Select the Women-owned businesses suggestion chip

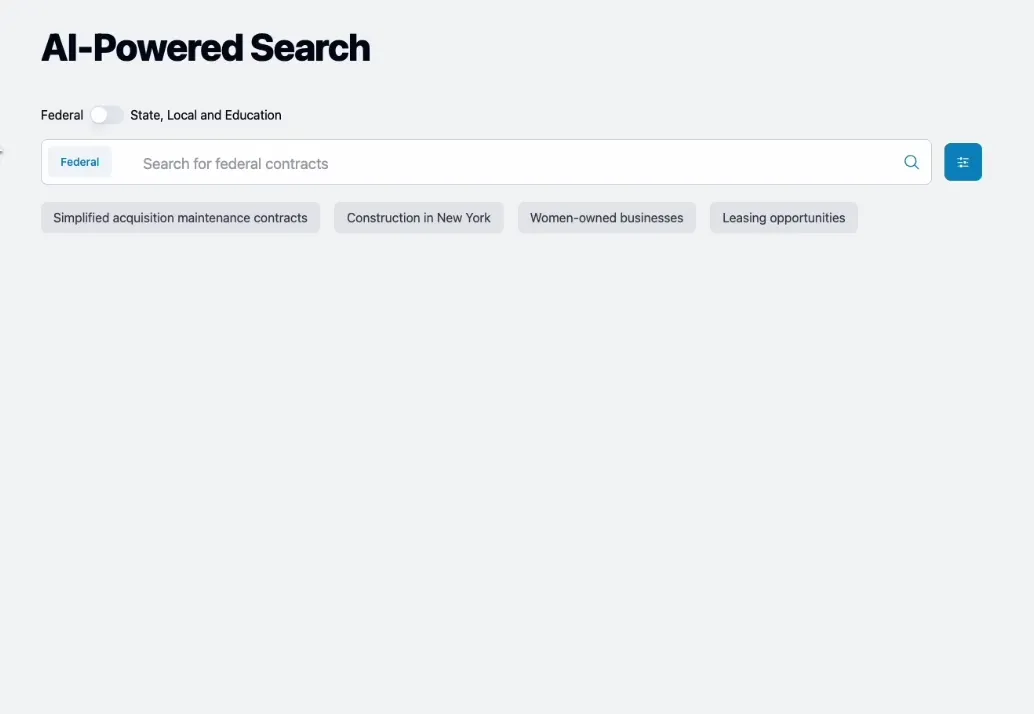tap(606, 217)
